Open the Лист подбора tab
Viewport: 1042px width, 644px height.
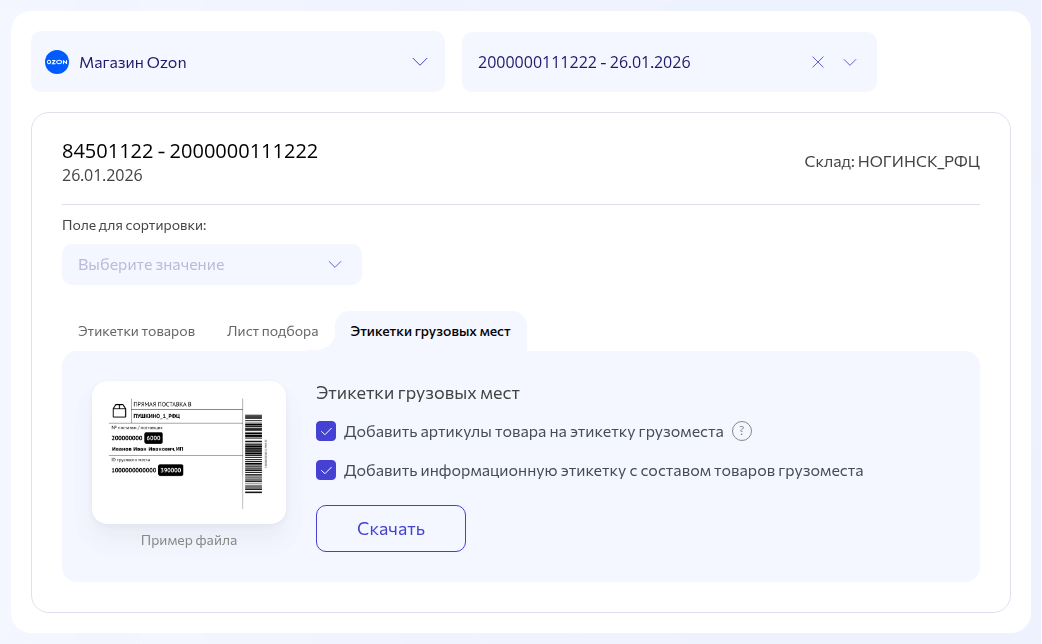click(x=272, y=331)
